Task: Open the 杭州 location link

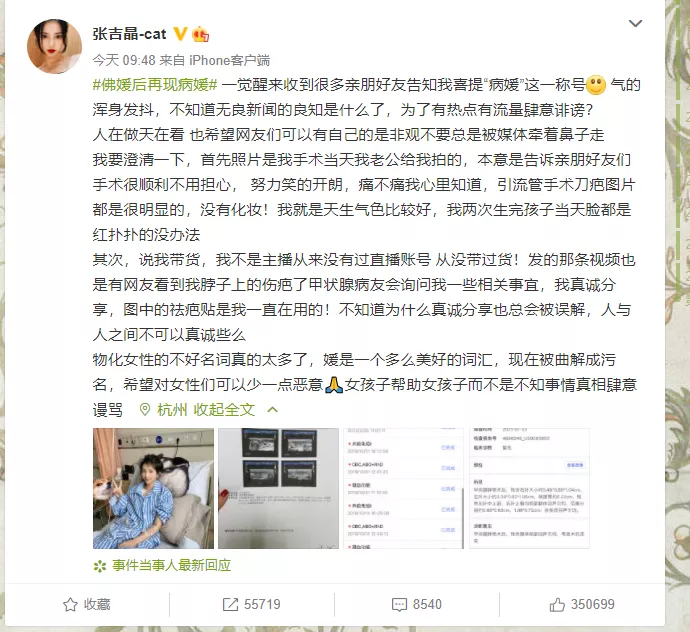Action: tap(172, 410)
